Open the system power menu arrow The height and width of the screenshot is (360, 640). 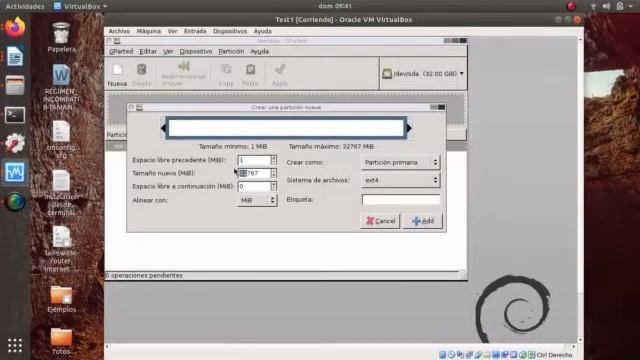(x=631, y=6)
